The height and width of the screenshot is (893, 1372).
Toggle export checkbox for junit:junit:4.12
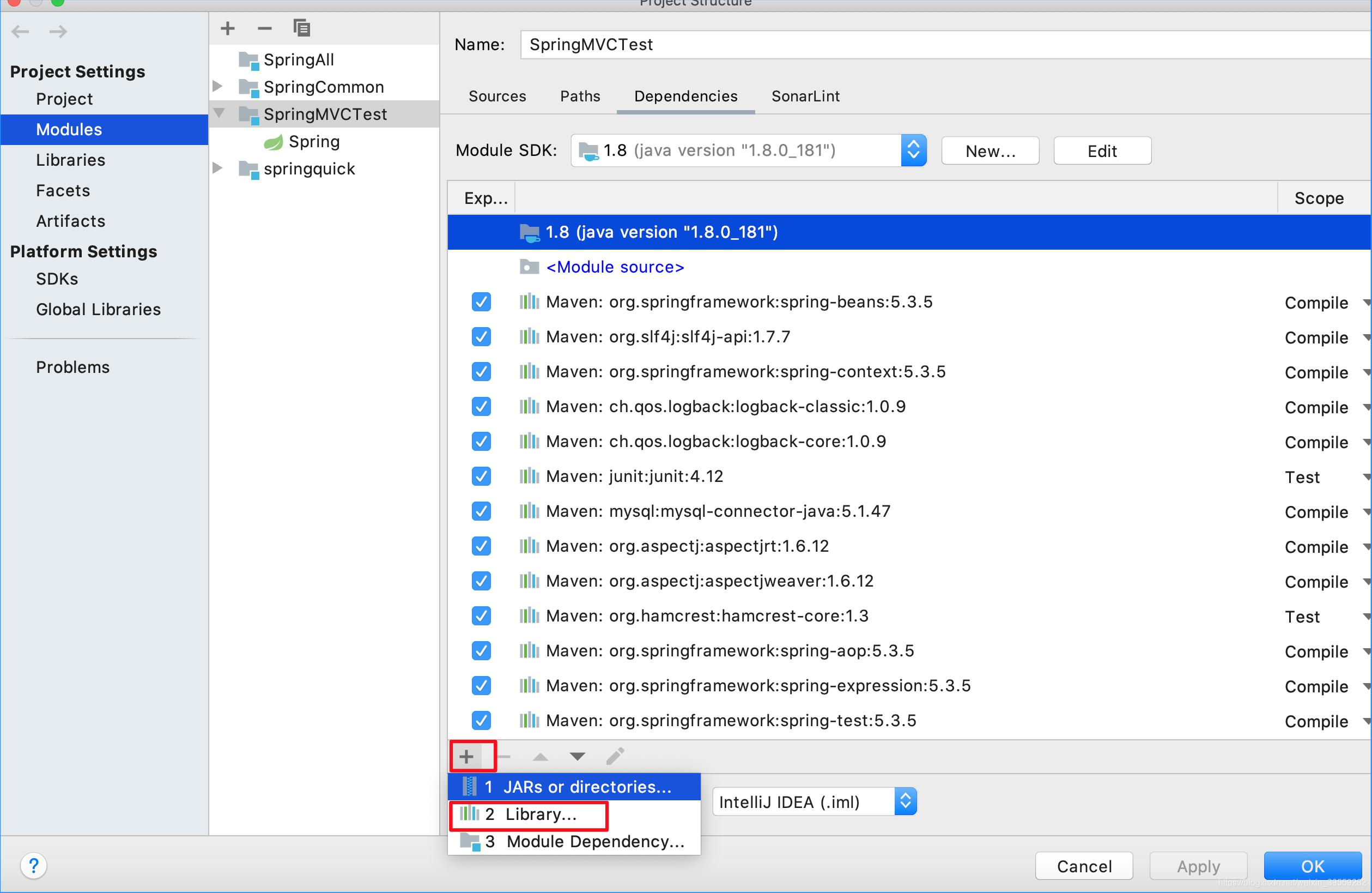point(481,476)
